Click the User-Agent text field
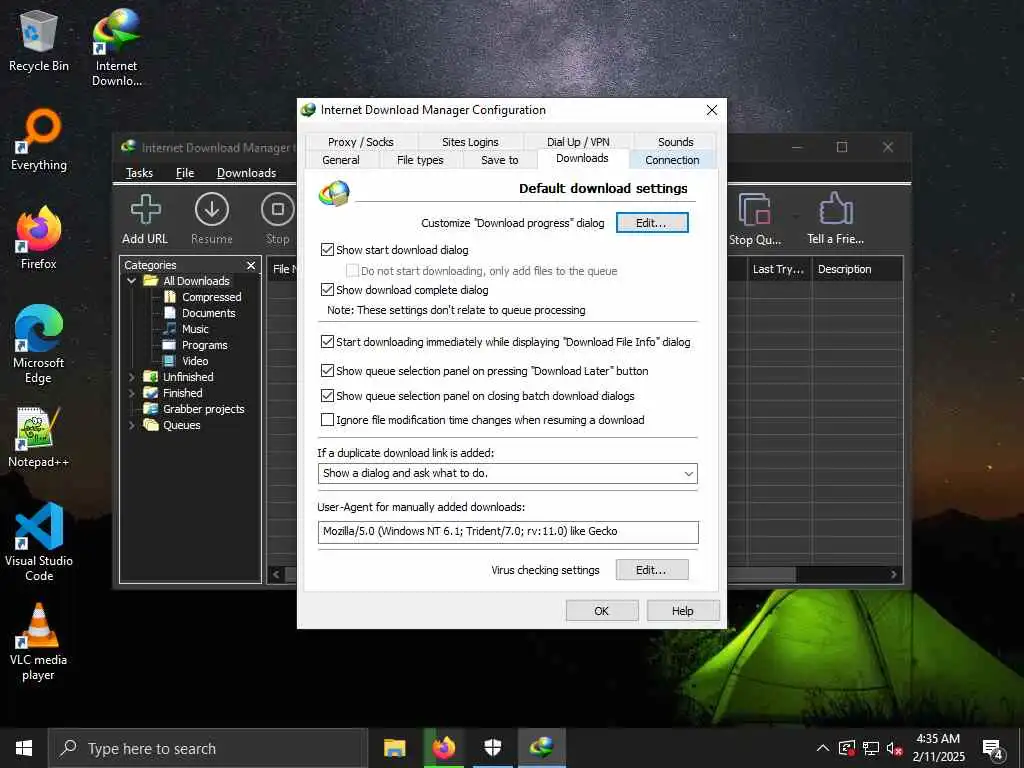 [x=507, y=532]
